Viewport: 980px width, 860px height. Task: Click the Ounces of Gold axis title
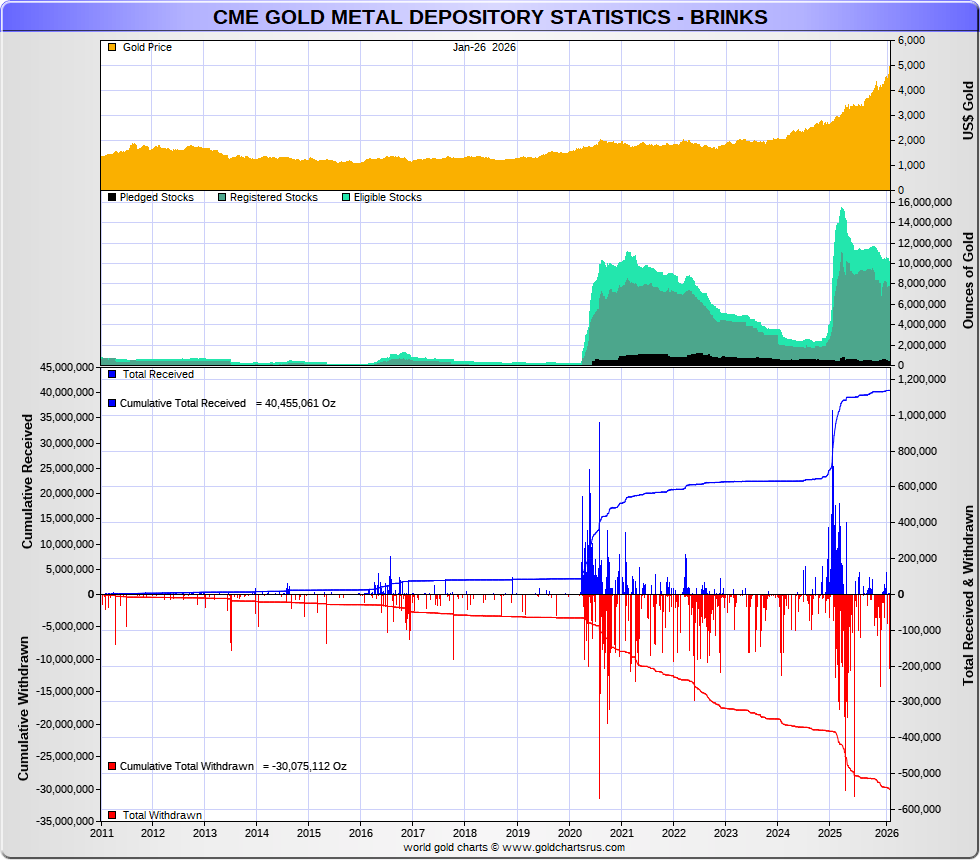pos(968,281)
